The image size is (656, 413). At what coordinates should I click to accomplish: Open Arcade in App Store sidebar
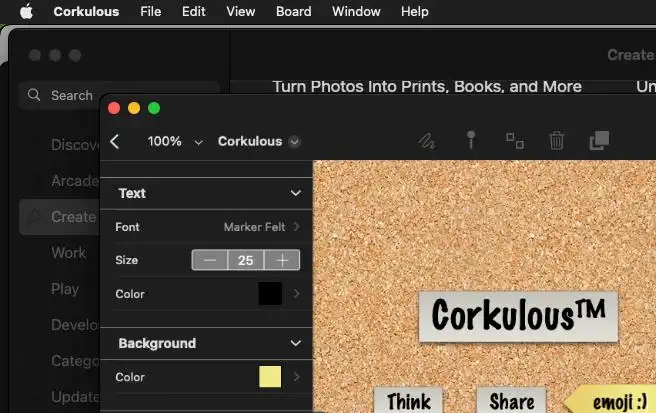[75, 181]
